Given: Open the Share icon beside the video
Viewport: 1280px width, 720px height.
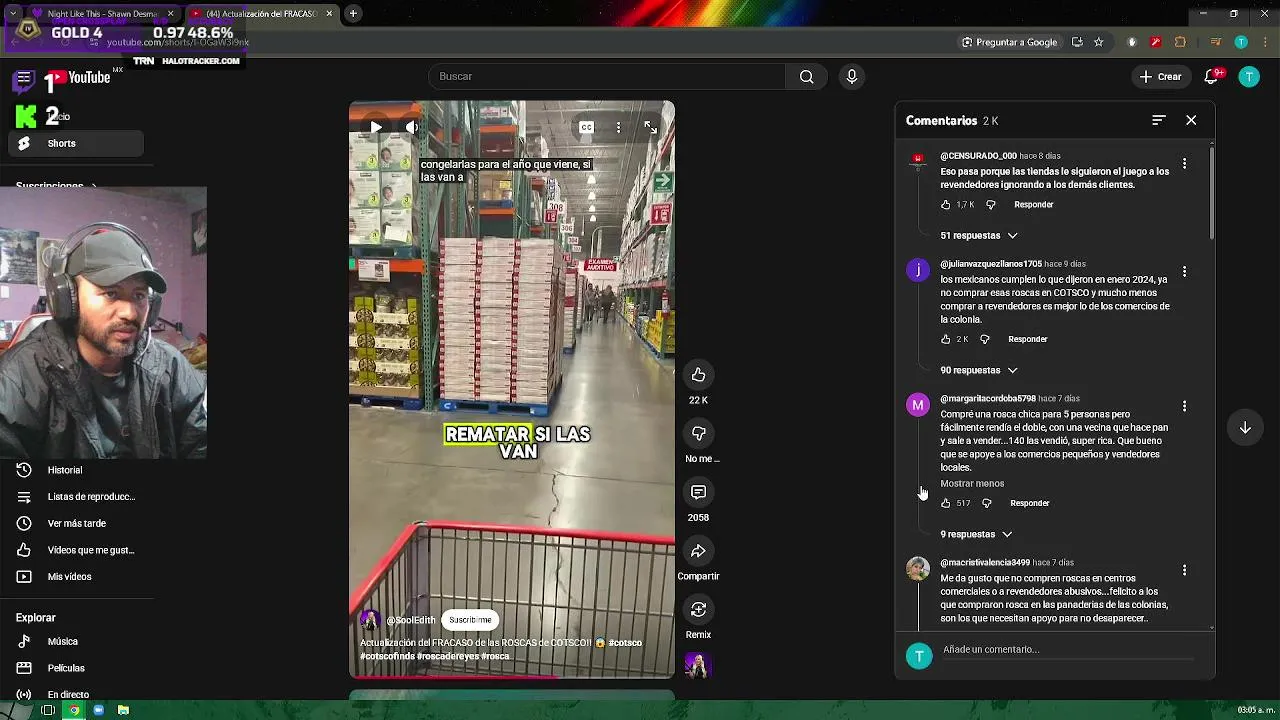Looking at the screenshot, I should [698, 551].
